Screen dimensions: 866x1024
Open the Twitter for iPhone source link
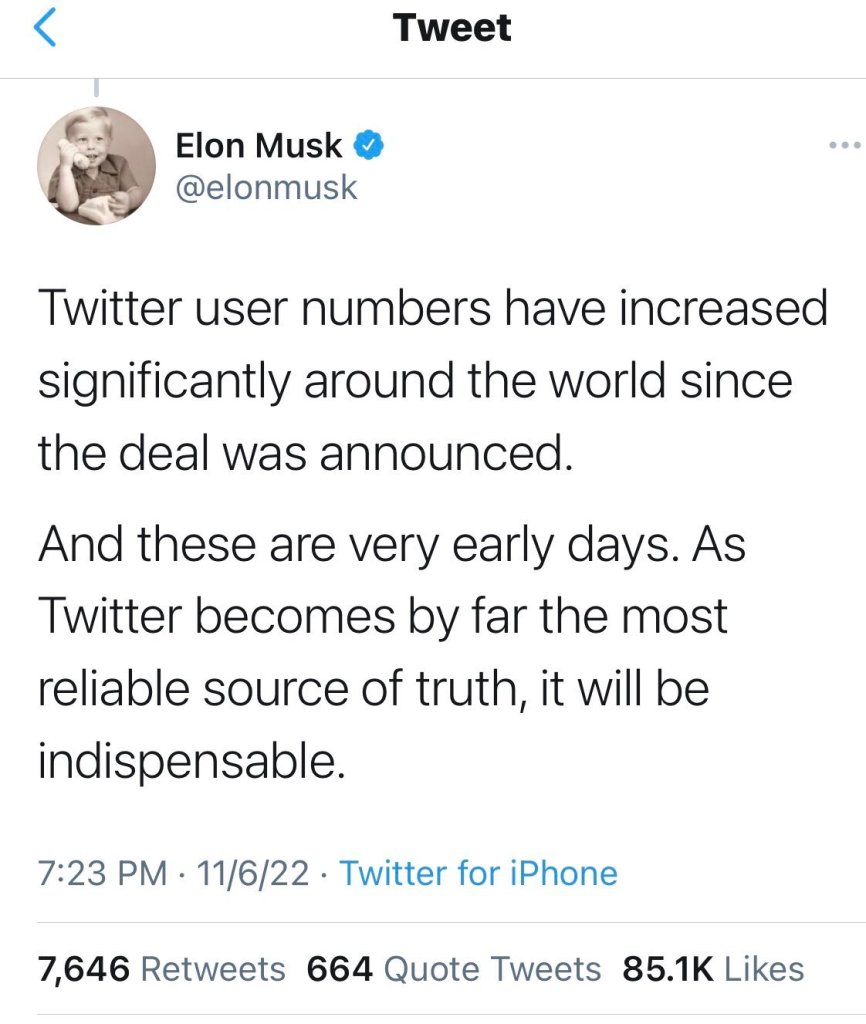coord(478,873)
